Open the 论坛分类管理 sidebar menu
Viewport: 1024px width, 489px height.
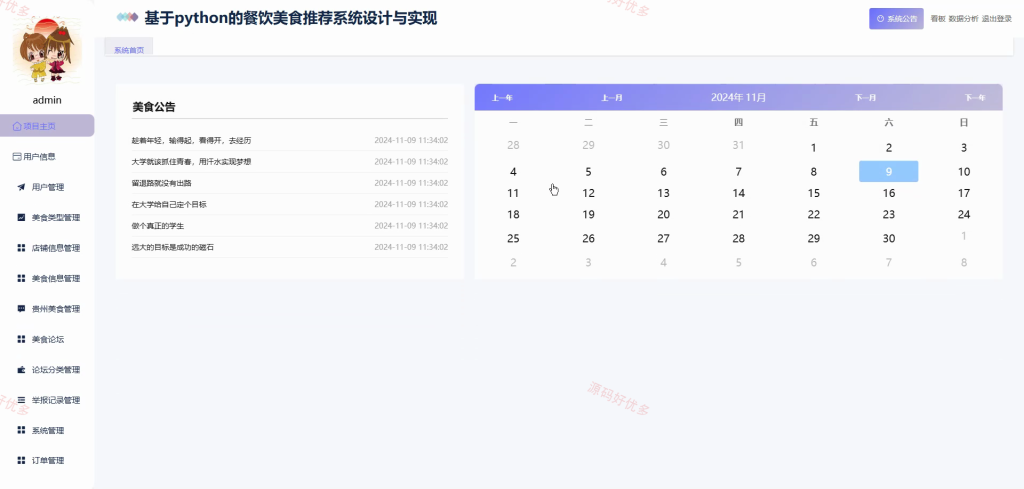click(47, 370)
